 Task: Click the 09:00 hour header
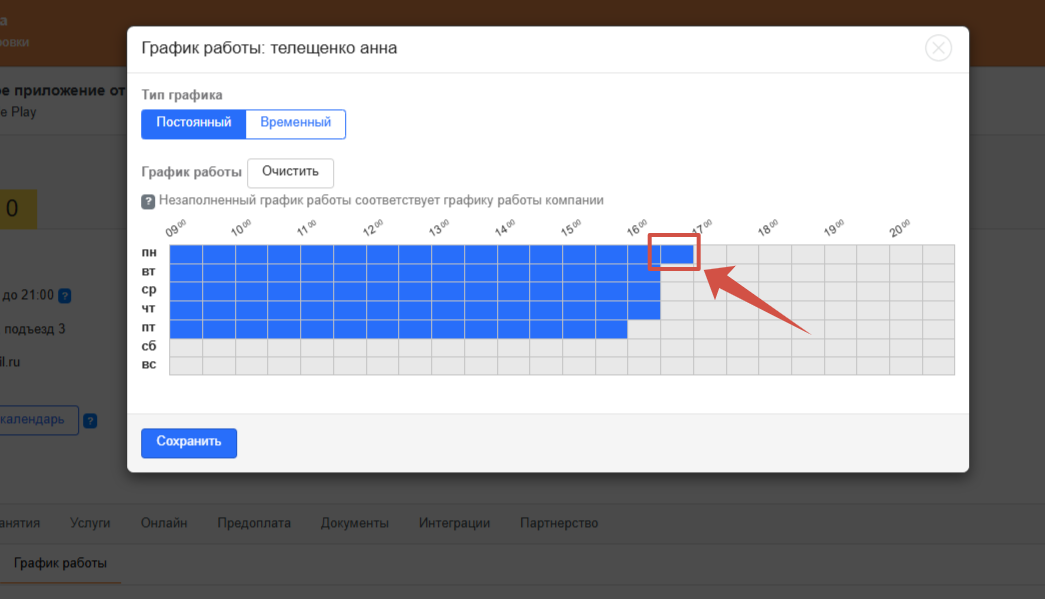176,228
